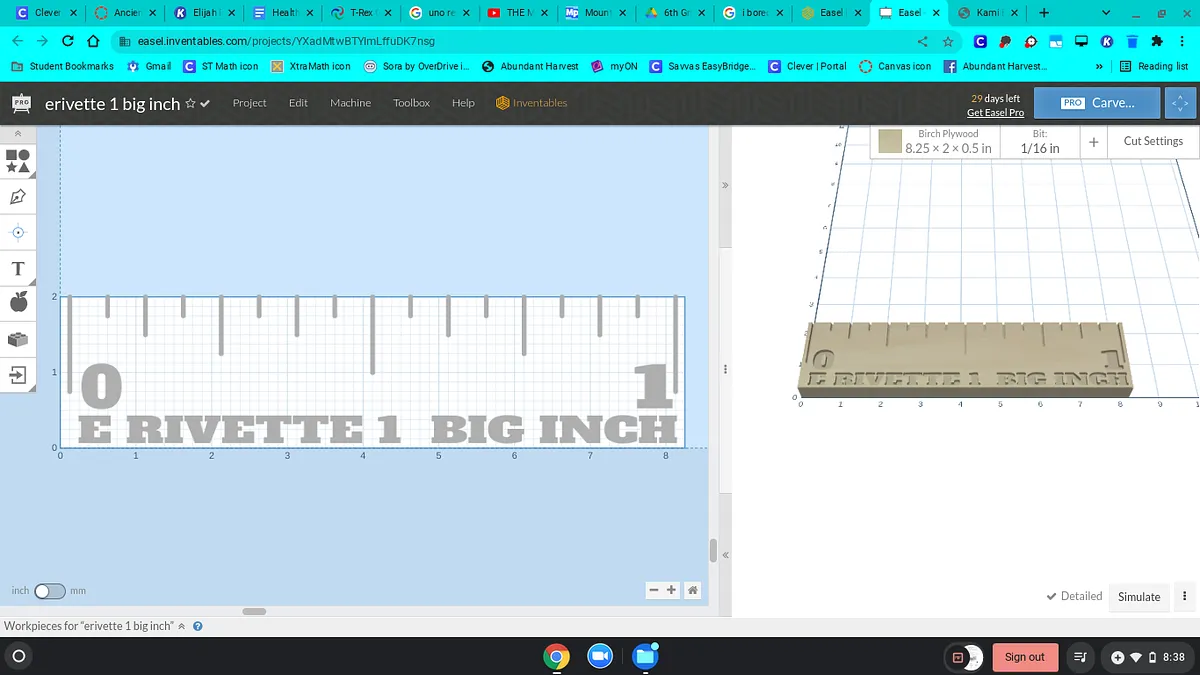
Task: Click the Carve button
Action: pos(1097,103)
